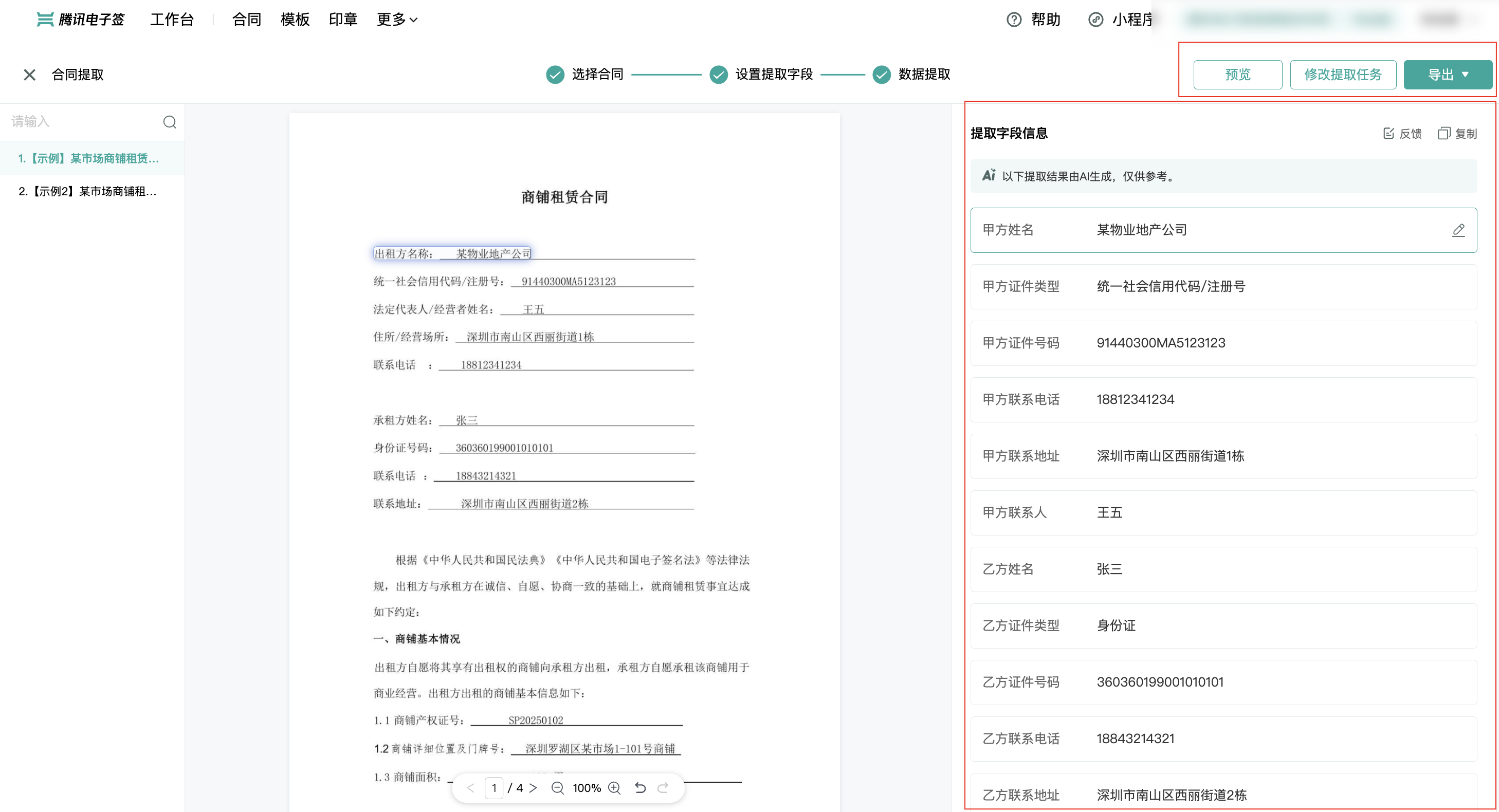Select the 甲方联系人 field row

1224,512
